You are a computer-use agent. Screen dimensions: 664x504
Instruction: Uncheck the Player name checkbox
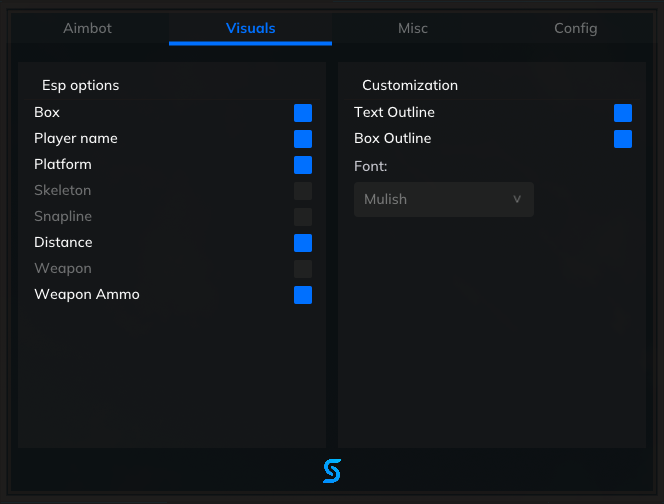[x=303, y=139]
